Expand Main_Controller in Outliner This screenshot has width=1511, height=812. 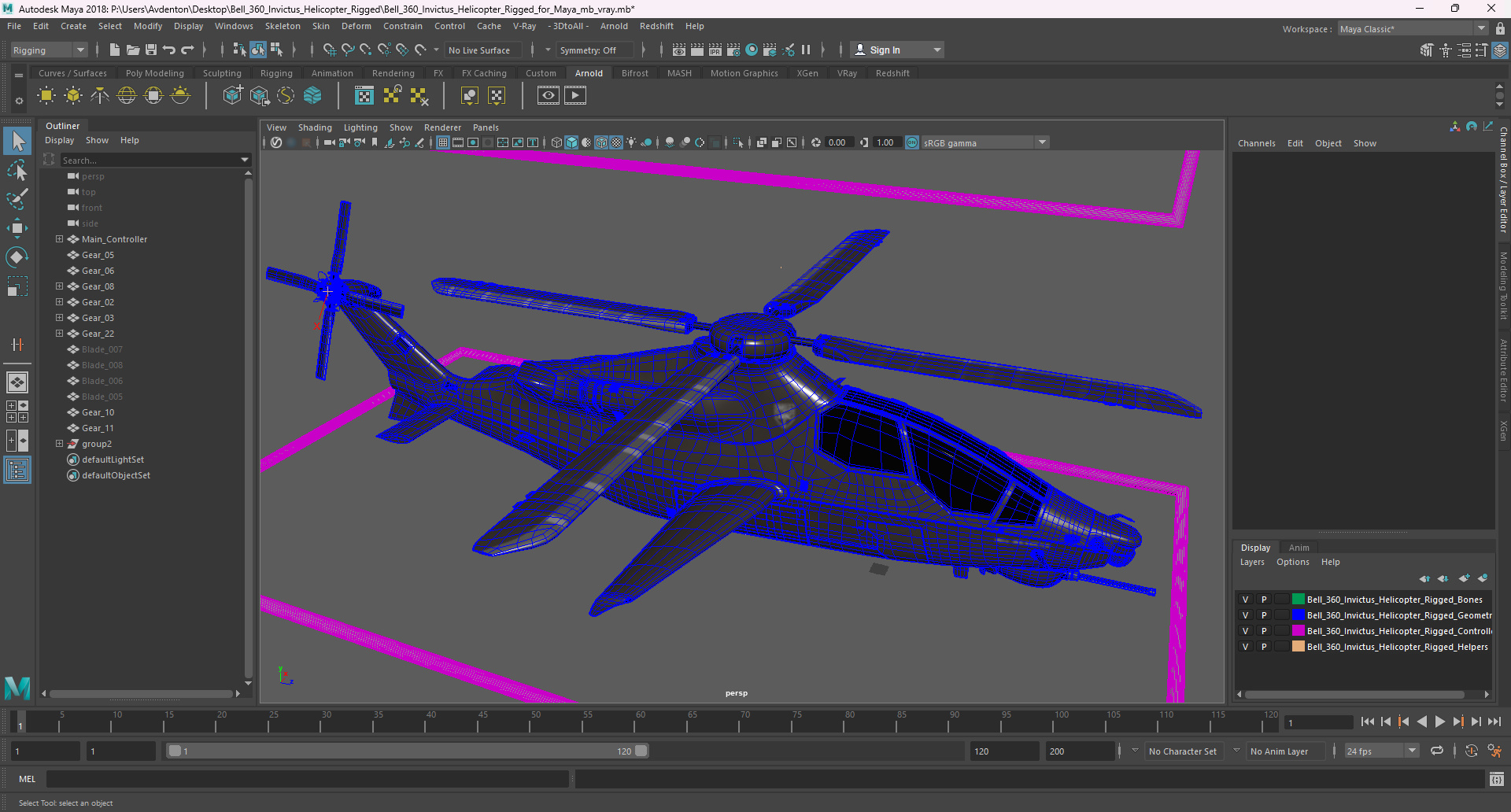(59, 239)
